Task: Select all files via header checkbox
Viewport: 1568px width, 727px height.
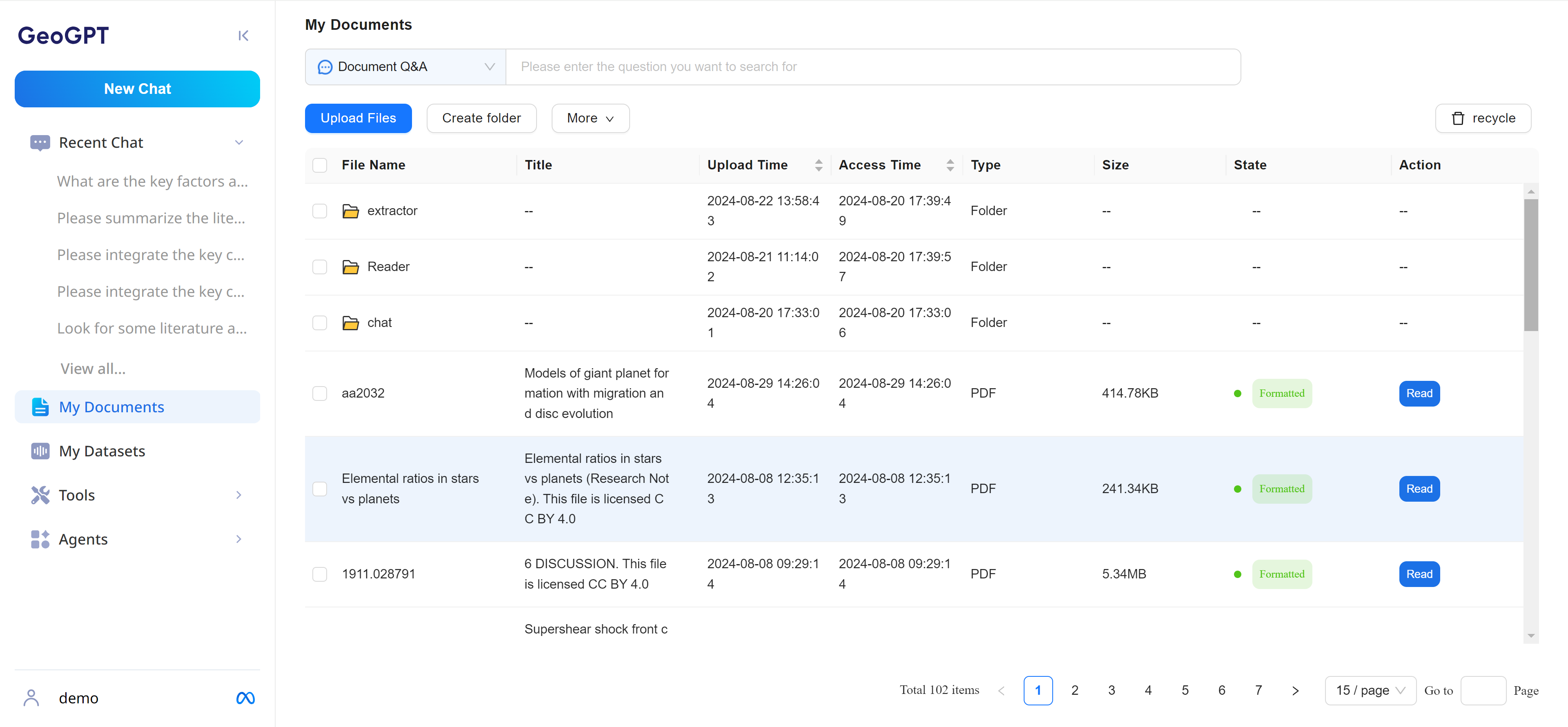Action: pos(320,165)
